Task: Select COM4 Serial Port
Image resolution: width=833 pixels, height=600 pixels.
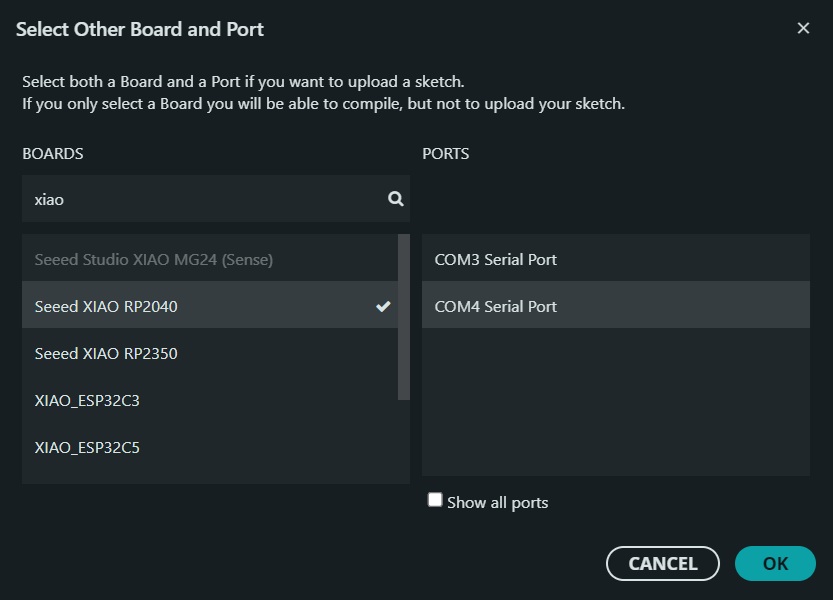Action: [496, 306]
